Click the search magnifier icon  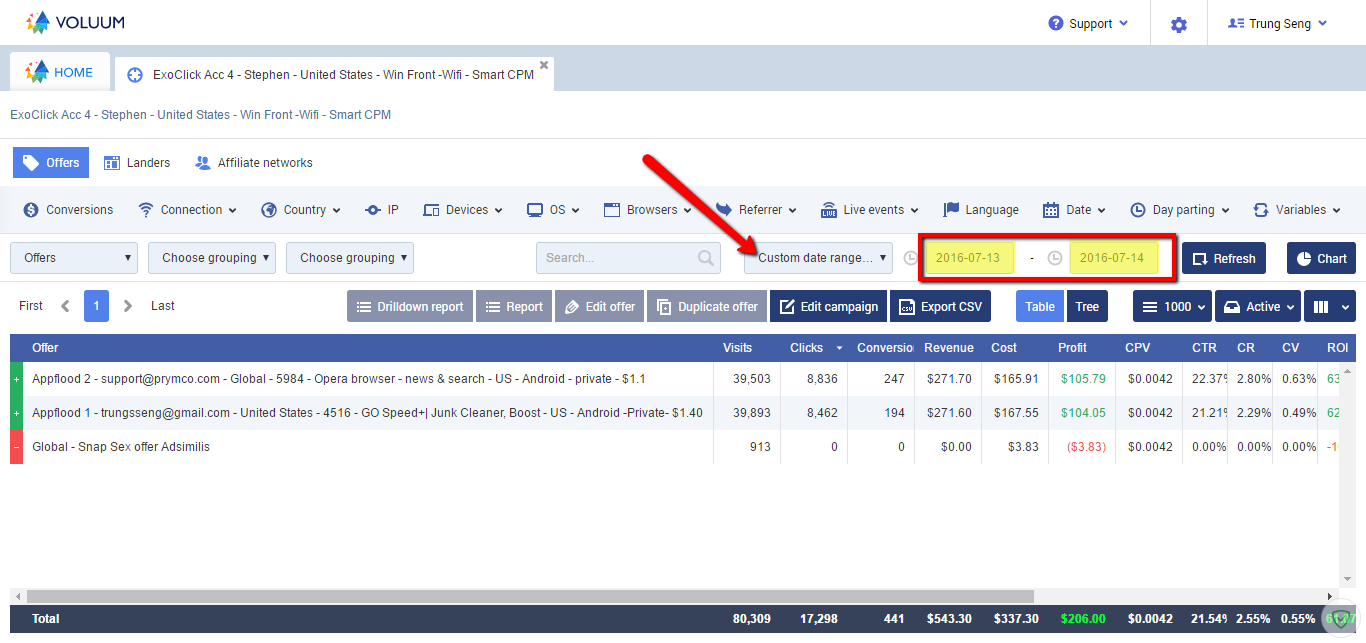[x=707, y=258]
